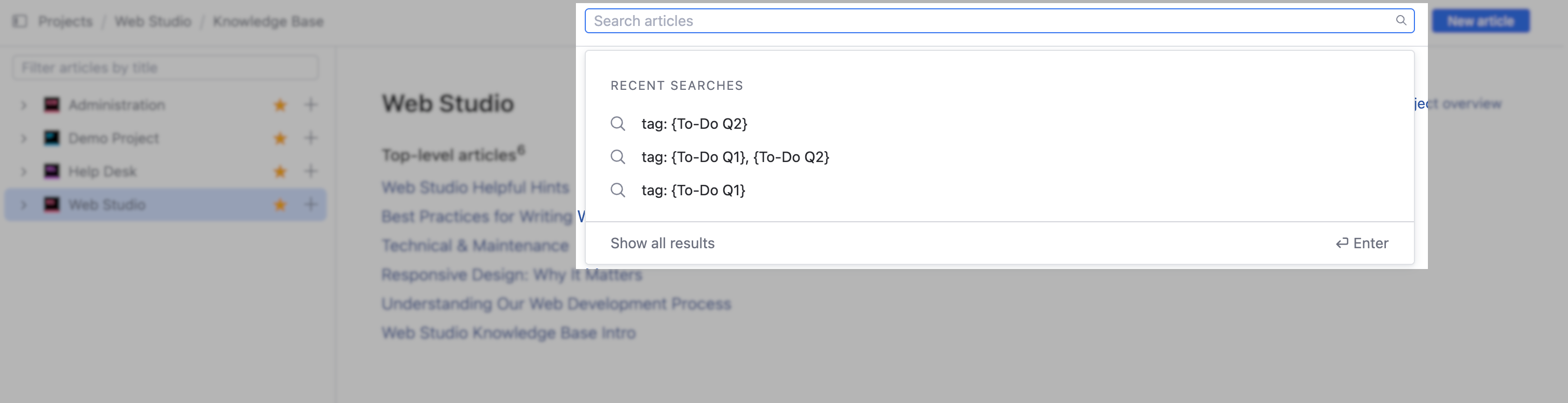Select the Help Desk project avatar icon
The width and height of the screenshot is (1568, 403).
pos(52,171)
